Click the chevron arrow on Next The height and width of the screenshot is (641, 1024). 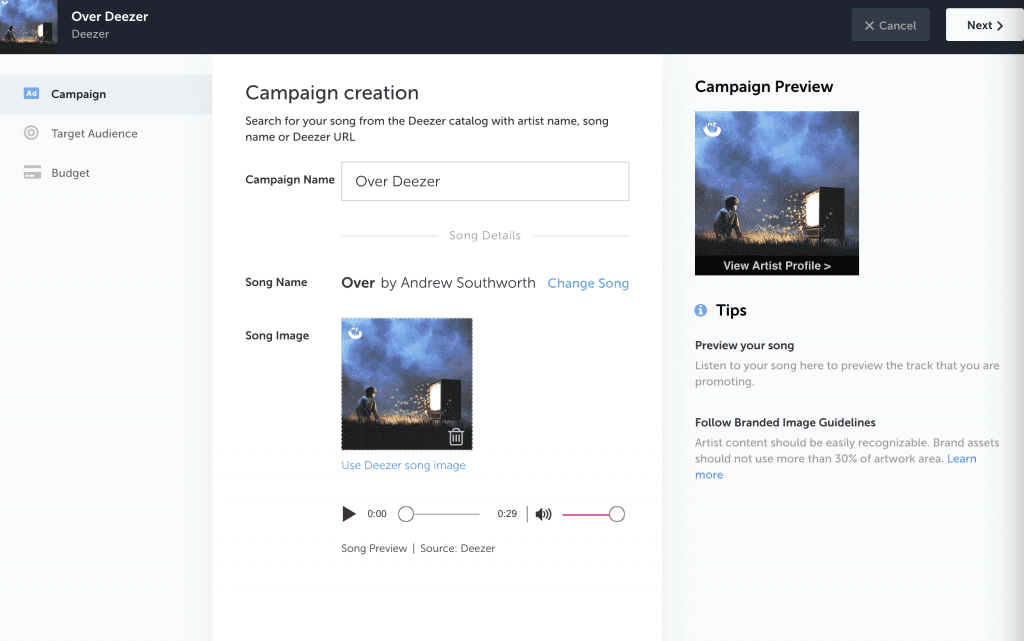pyautogui.click(x=1000, y=25)
